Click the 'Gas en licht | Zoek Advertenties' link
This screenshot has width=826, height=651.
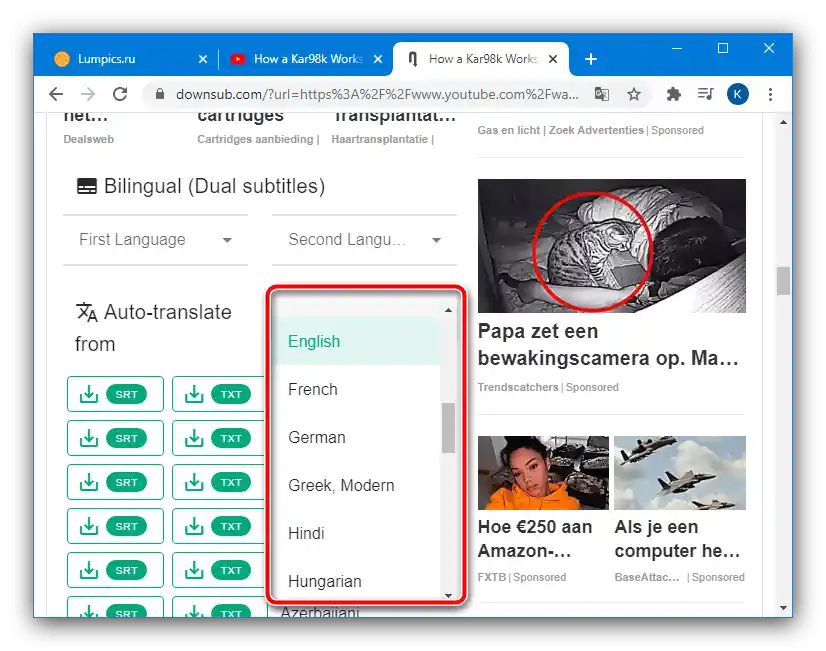(x=560, y=130)
